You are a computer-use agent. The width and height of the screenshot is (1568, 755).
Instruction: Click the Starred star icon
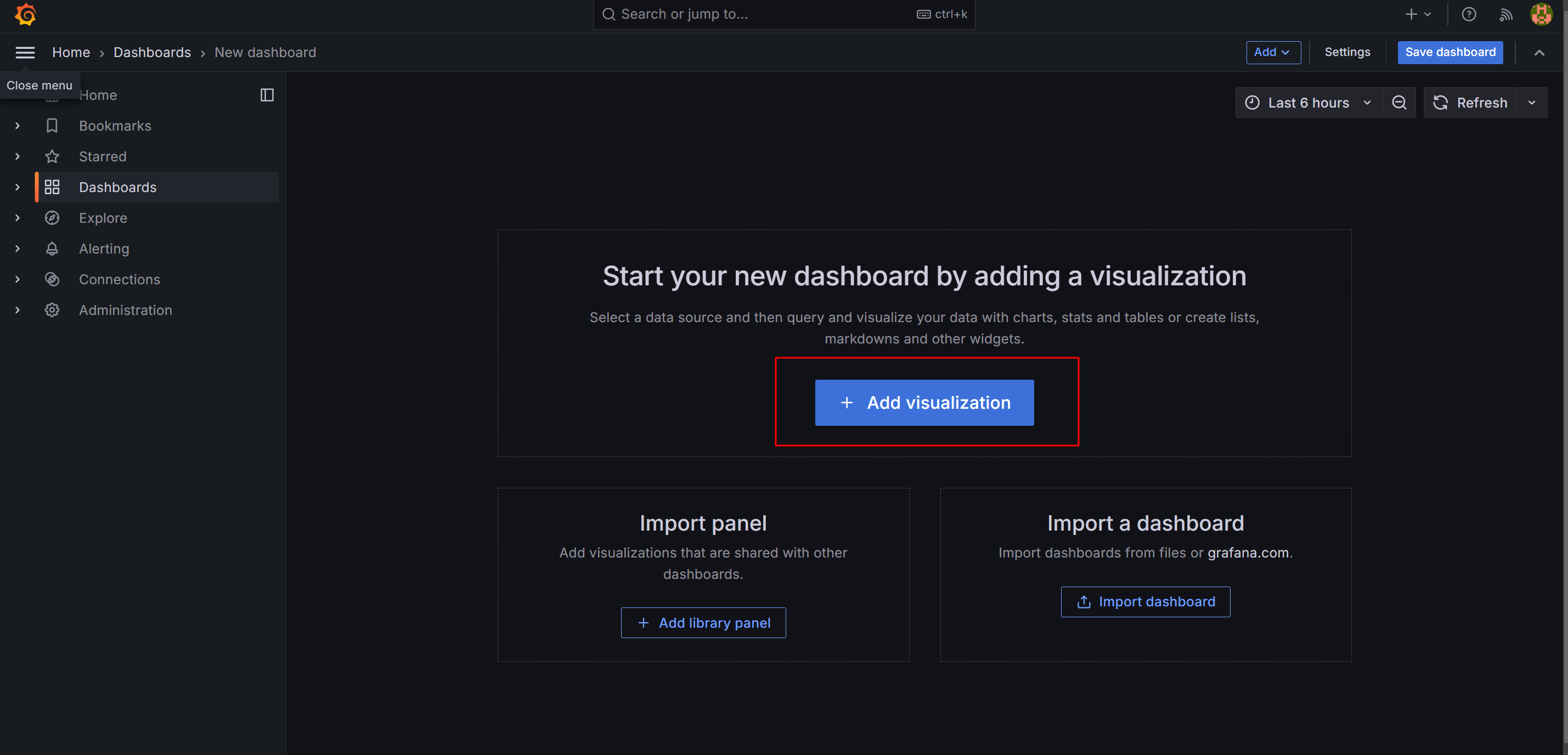[52, 156]
